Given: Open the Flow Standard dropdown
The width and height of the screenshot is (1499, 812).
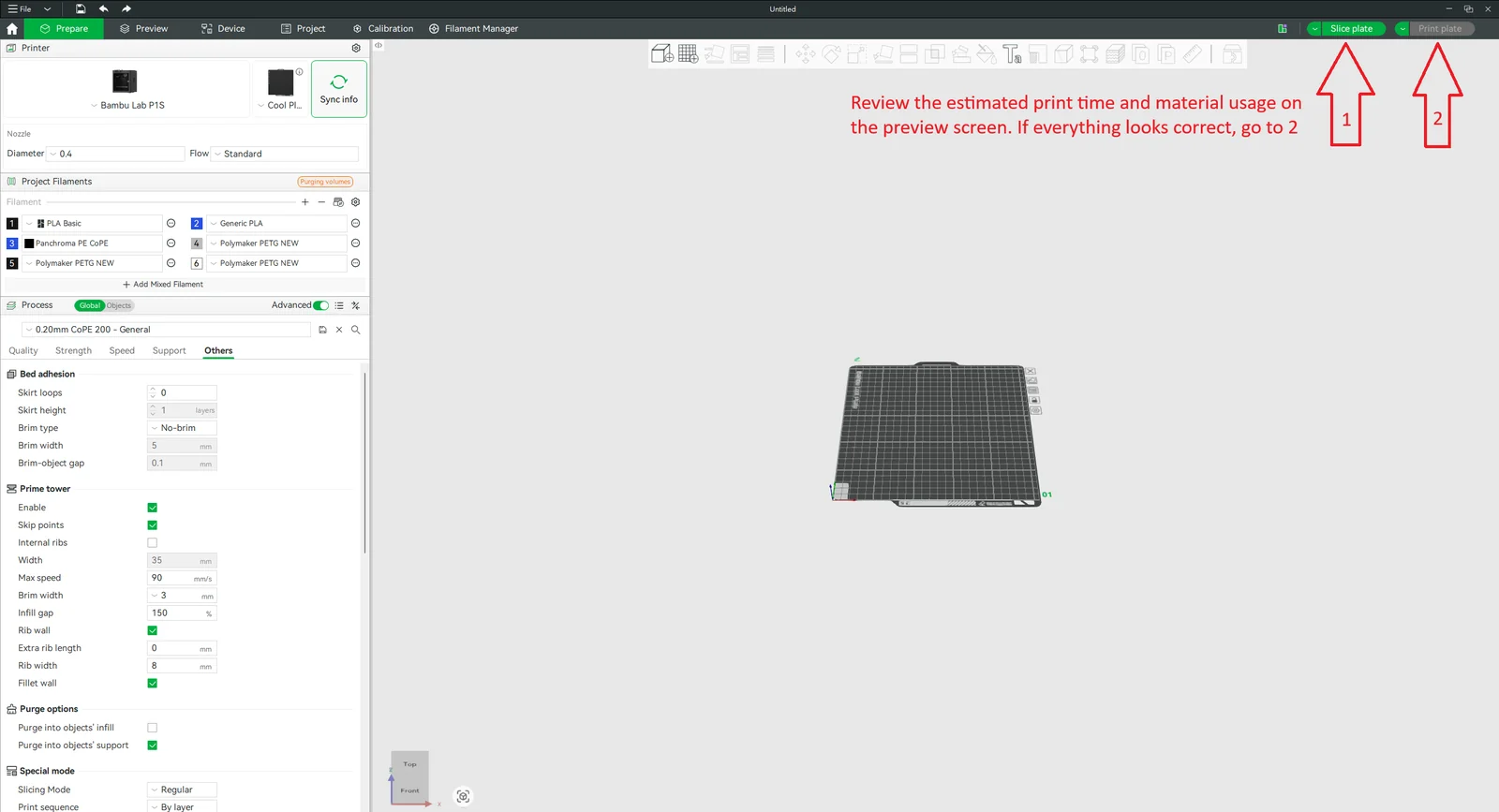Looking at the screenshot, I should click(x=285, y=154).
